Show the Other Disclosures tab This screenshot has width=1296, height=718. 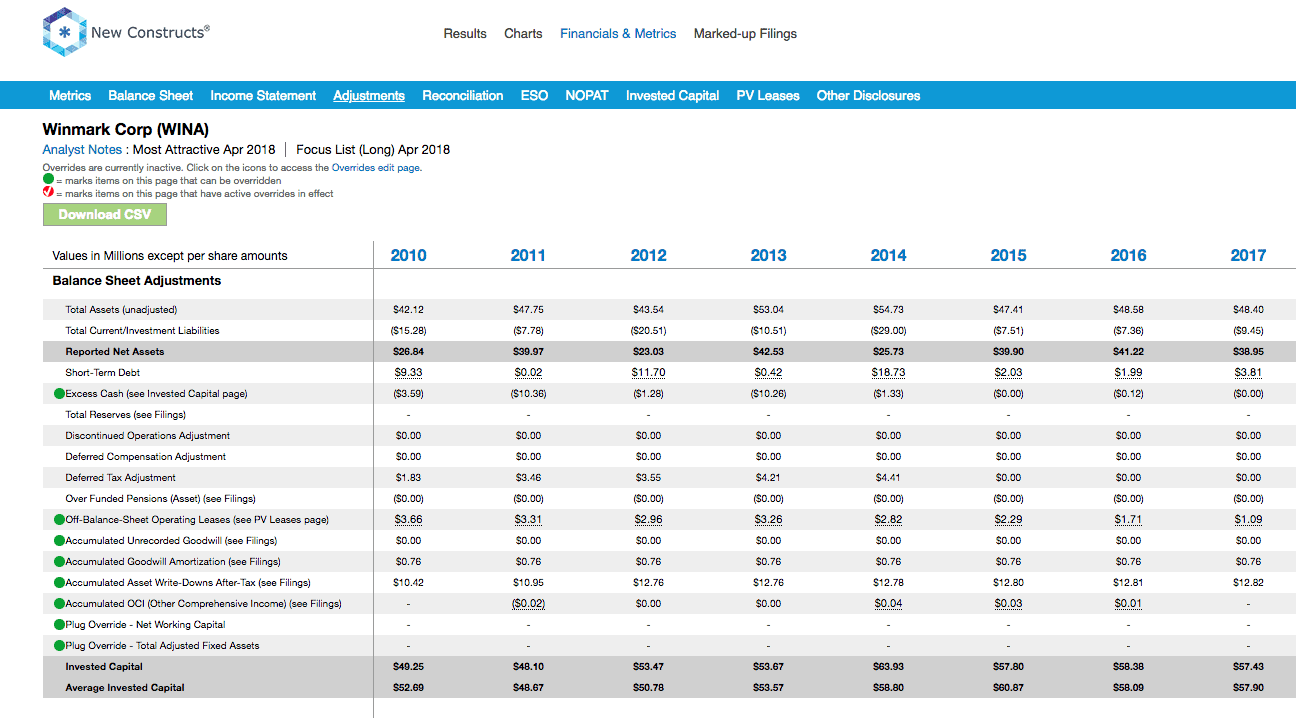[x=868, y=96]
